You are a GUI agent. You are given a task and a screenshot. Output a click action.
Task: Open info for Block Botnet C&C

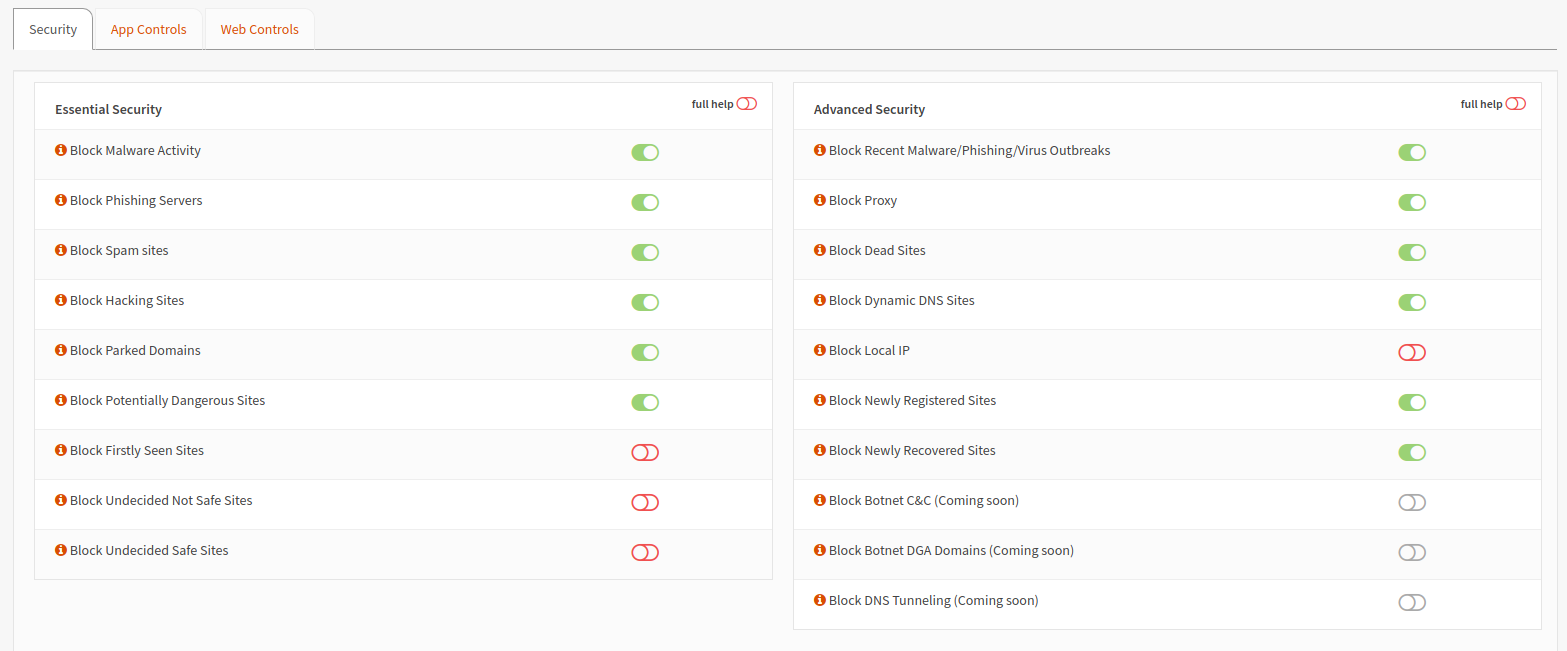click(x=820, y=500)
